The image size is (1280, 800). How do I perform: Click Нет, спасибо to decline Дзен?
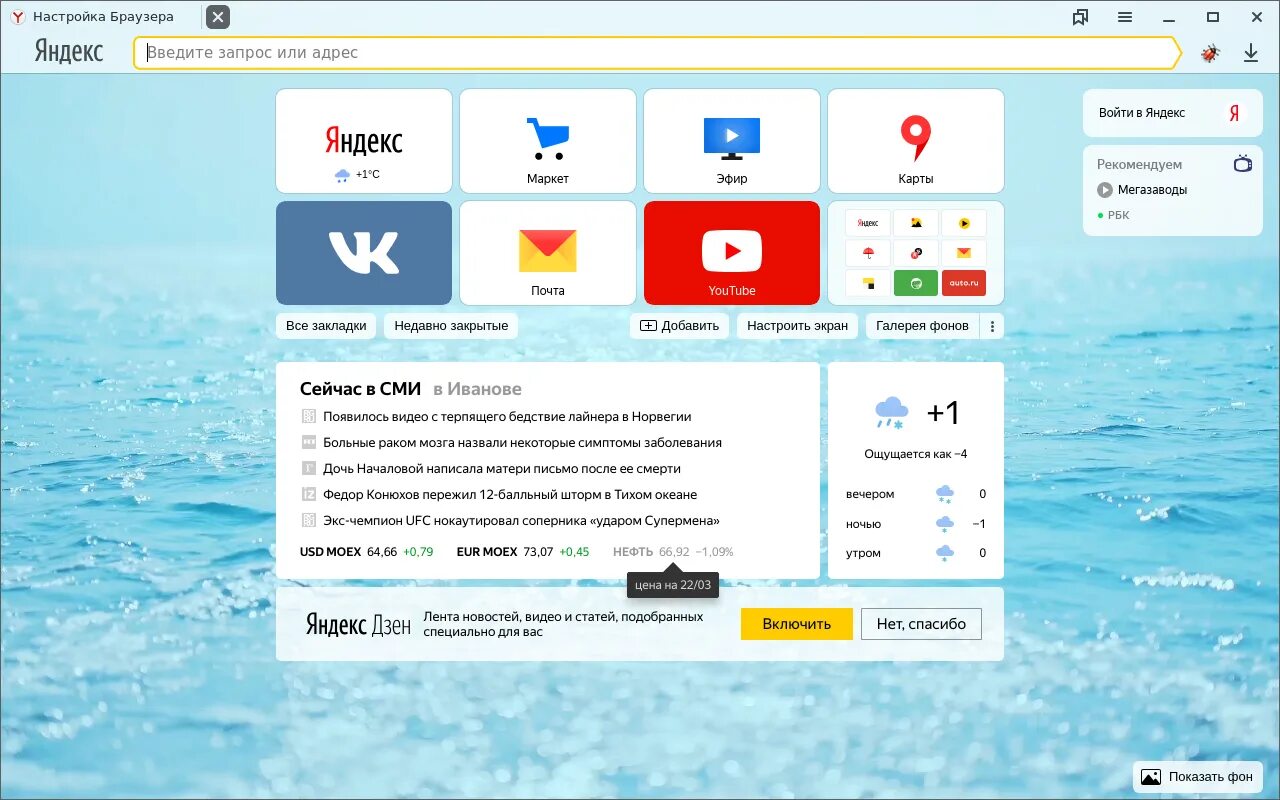[x=921, y=624]
